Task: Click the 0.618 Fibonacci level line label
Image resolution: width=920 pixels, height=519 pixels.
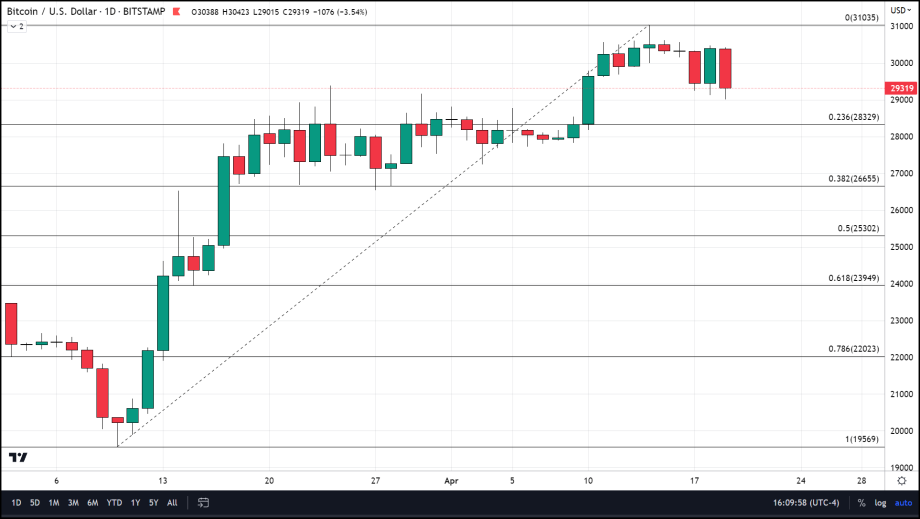Action: click(x=853, y=278)
